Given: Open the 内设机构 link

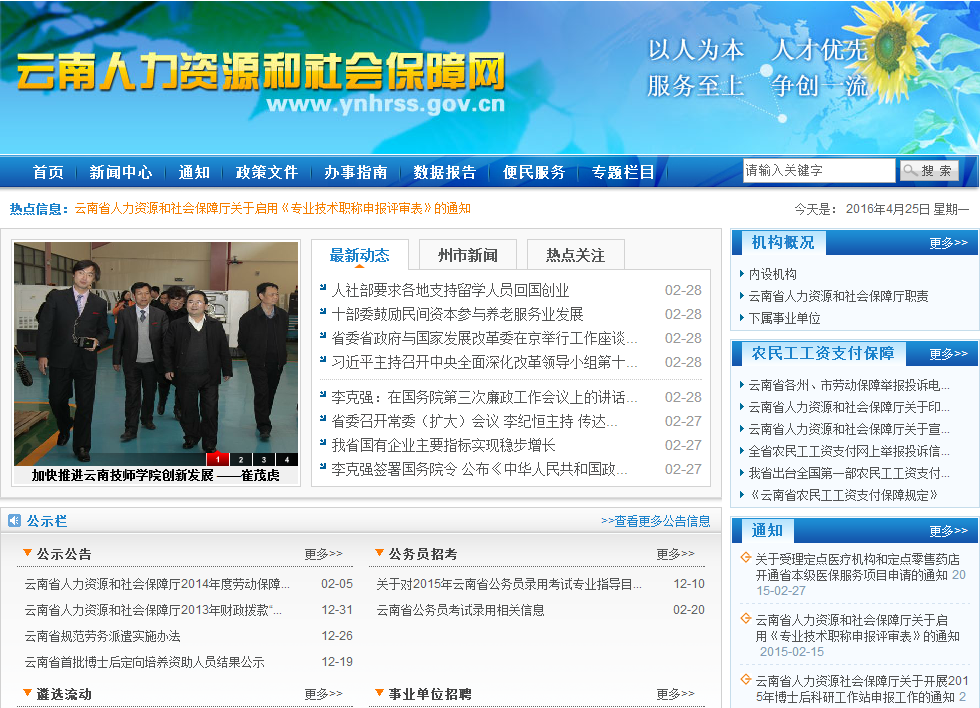Looking at the screenshot, I should click(x=772, y=274).
